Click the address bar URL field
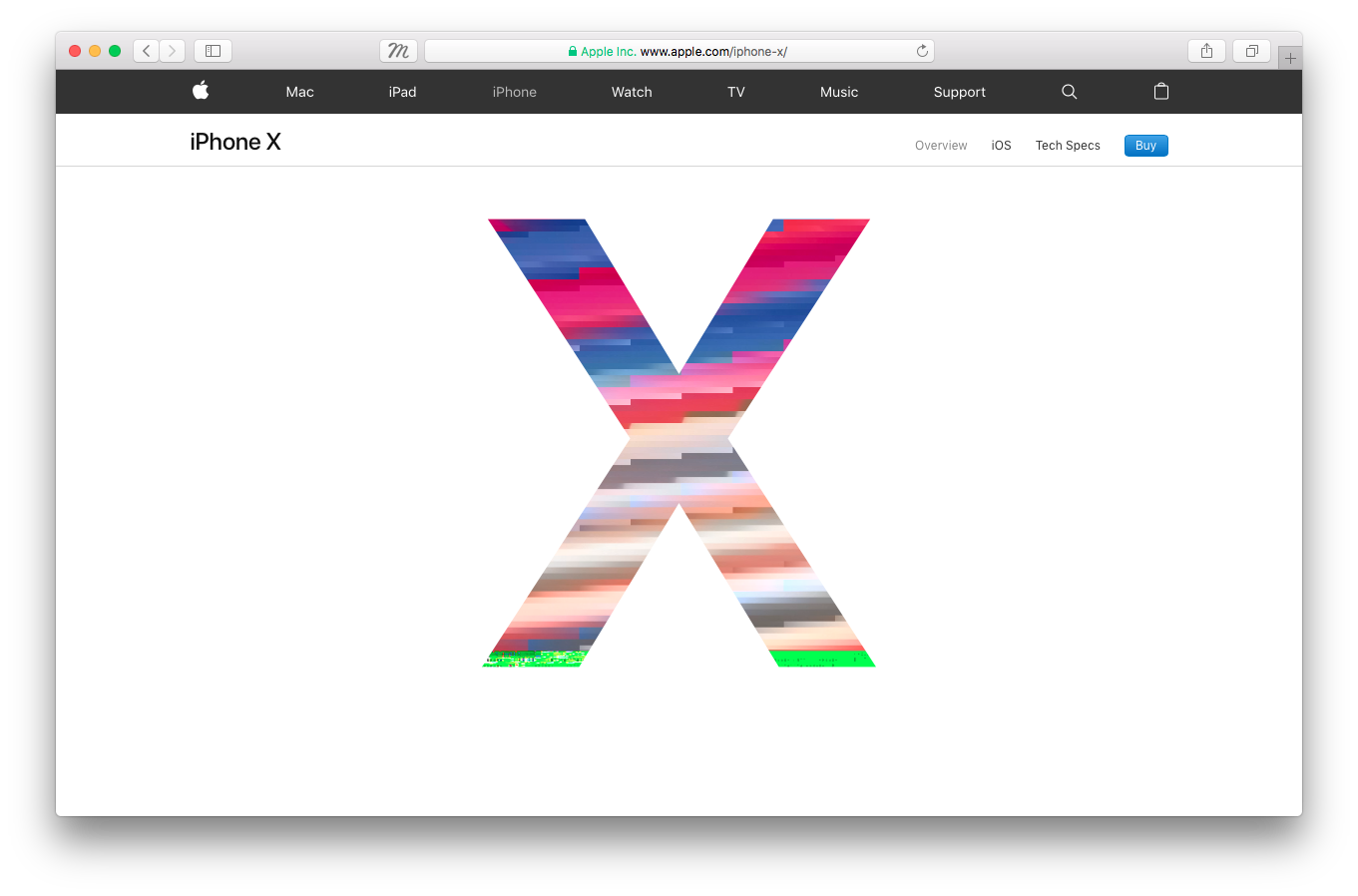This screenshot has width=1358, height=896. 679,51
